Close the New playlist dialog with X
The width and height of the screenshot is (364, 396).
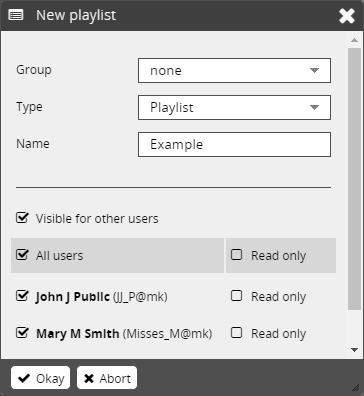347,16
